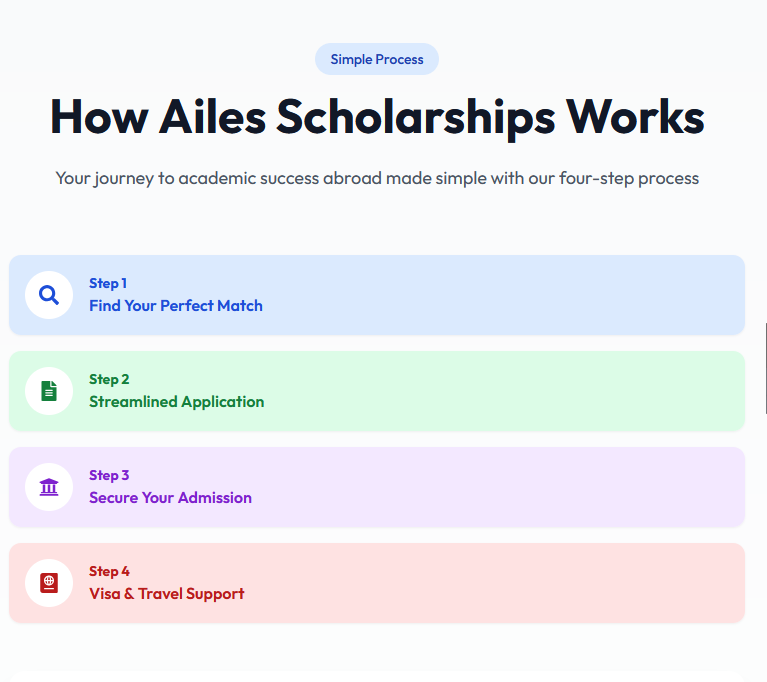
Task: Click the four-step process subtitle text
Action: [377, 179]
